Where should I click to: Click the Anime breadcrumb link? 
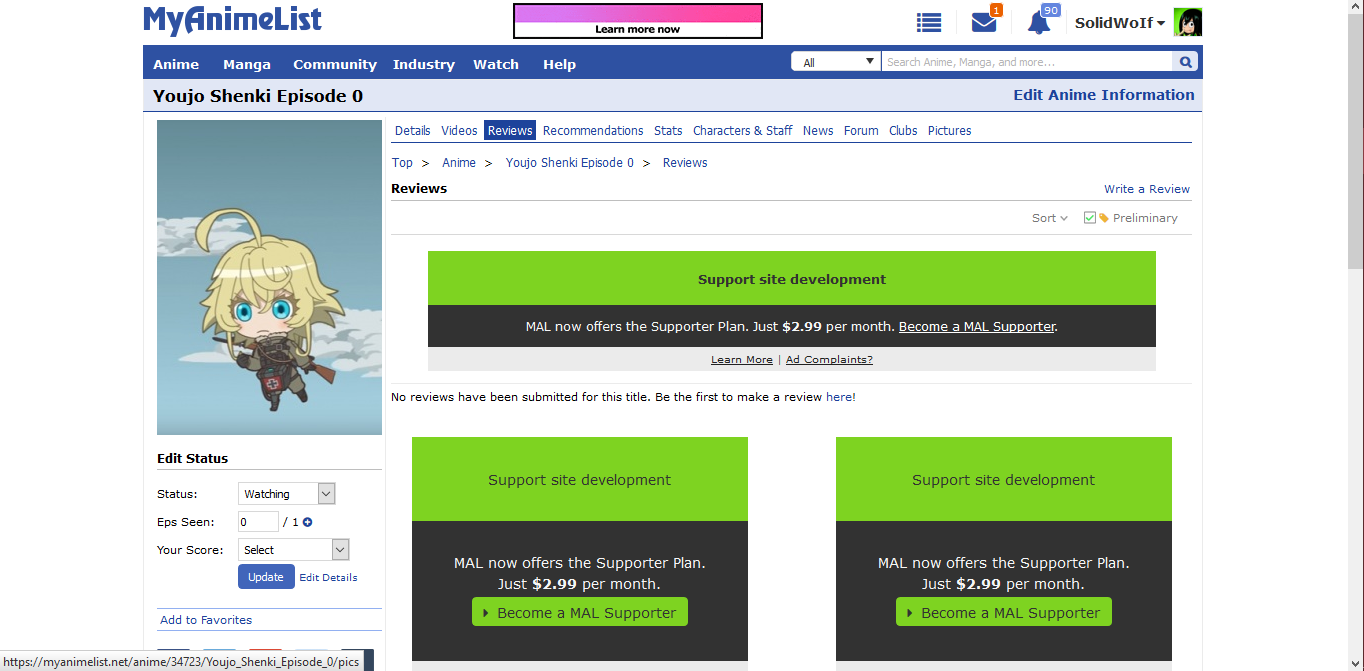[459, 163]
